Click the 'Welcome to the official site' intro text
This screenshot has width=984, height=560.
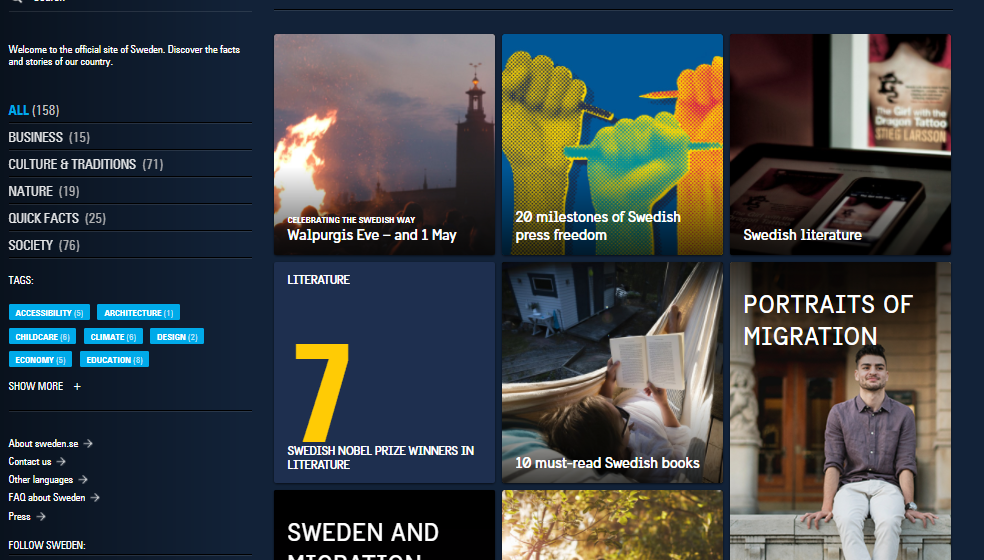click(124, 55)
